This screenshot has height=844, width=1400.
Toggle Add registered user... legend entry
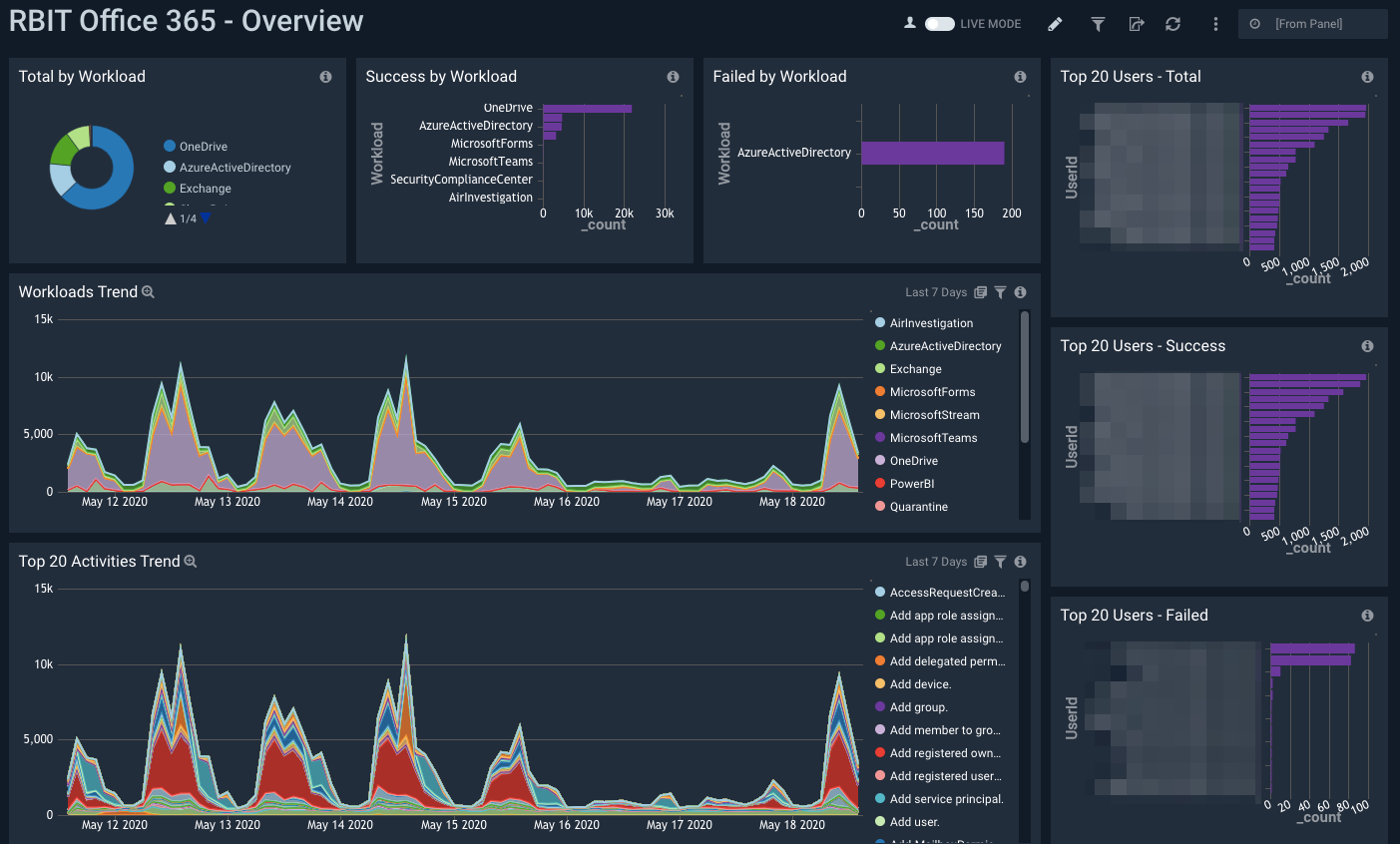938,776
